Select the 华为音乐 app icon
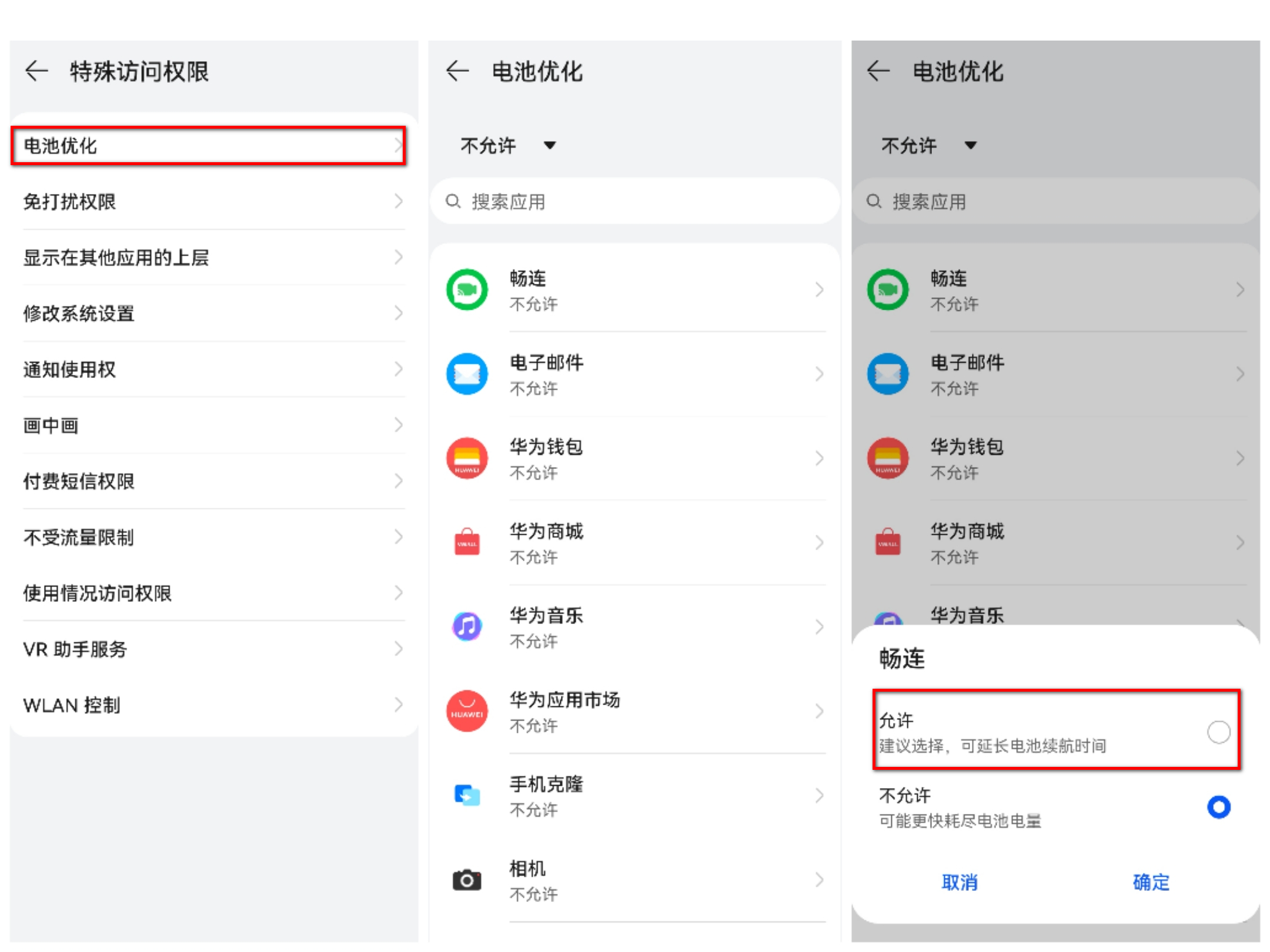This screenshot has height=952, width=1270. point(466,626)
